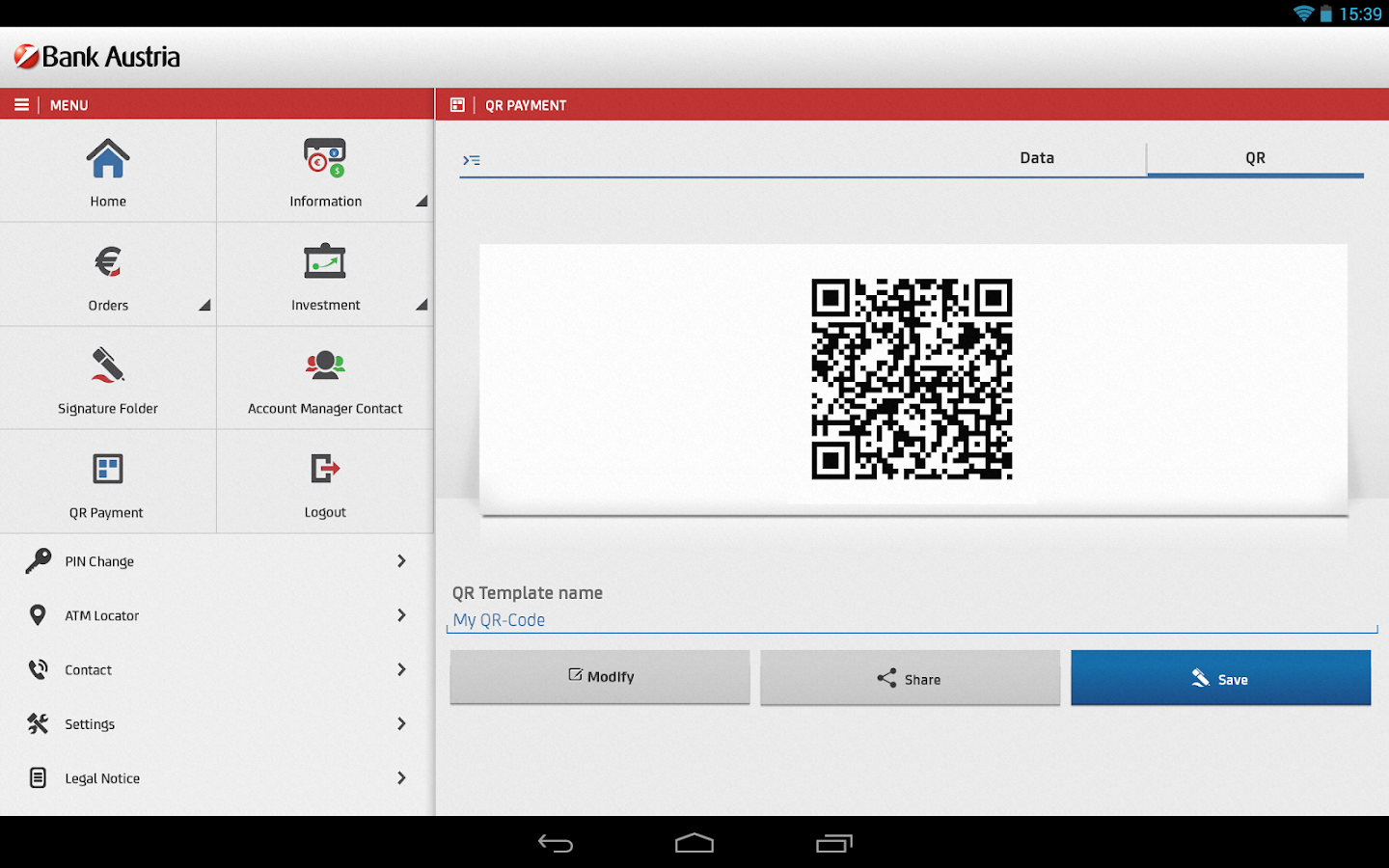Check the 15:39 clock in status bar
Image resolution: width=1389 pixels, height=868 pixels.
click(1360, 14)
